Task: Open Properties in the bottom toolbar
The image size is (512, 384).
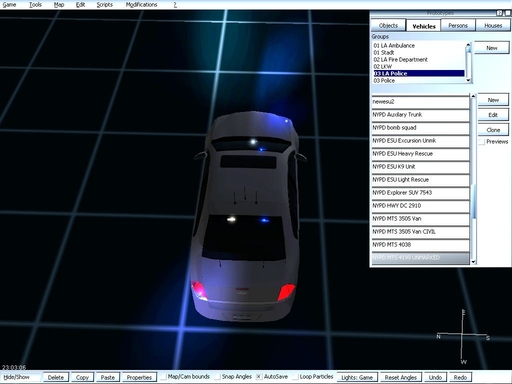Action: coord(139,377)
